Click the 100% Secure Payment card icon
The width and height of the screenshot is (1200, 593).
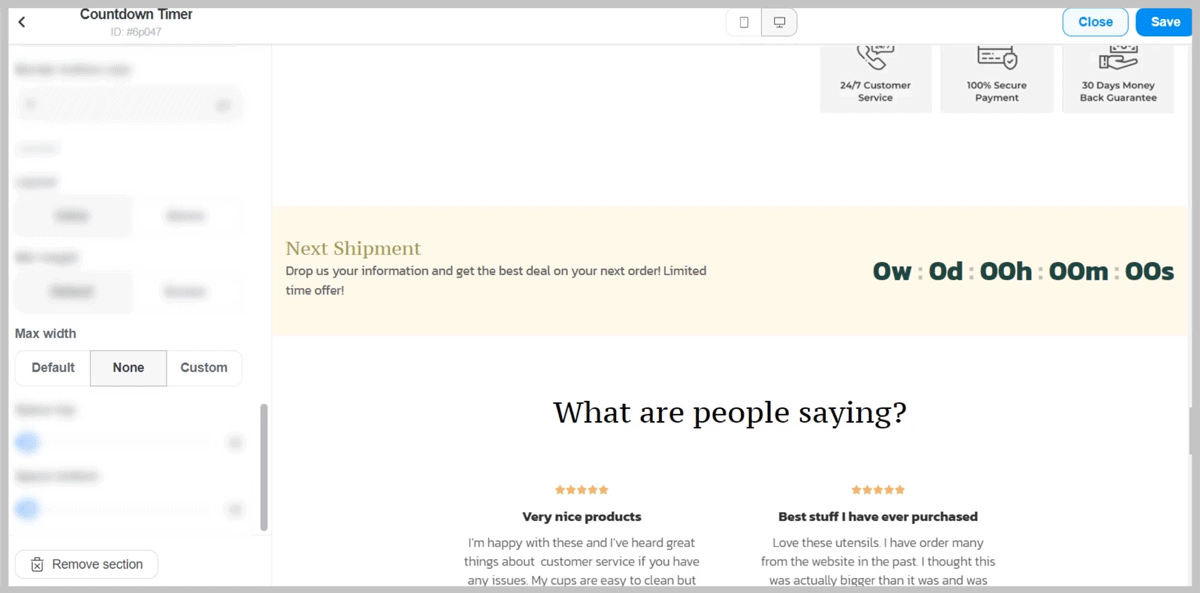click(997, 56)
